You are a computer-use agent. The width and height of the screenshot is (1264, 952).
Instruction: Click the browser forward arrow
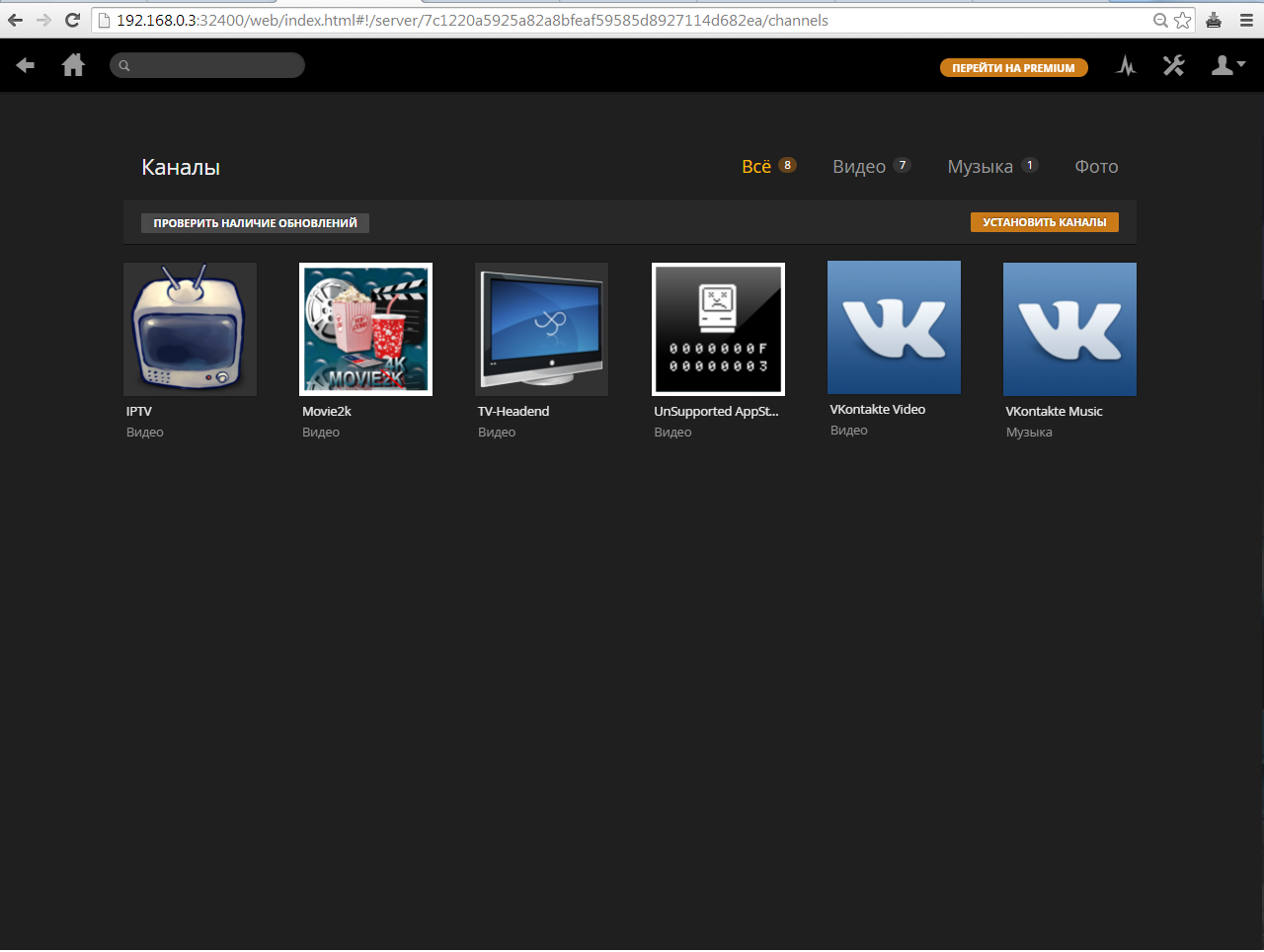pos(43,20)
